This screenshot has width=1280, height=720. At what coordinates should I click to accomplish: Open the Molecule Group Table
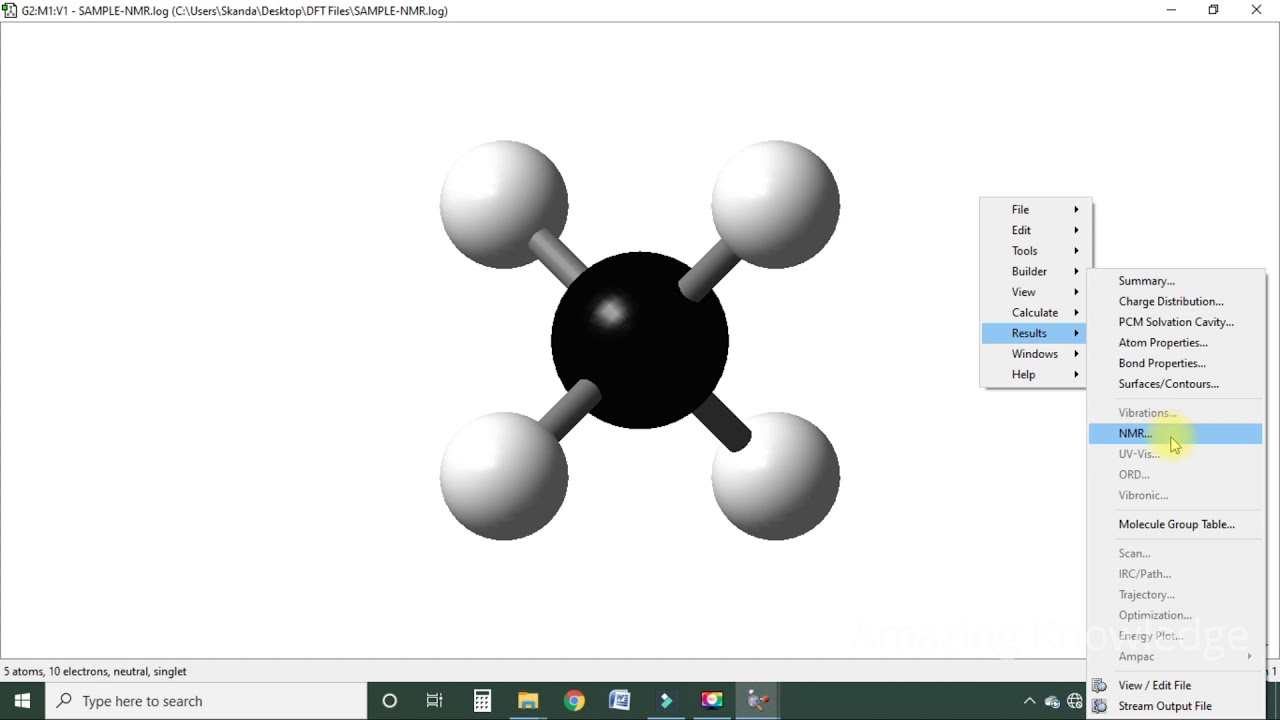[x=1175, y=524]
